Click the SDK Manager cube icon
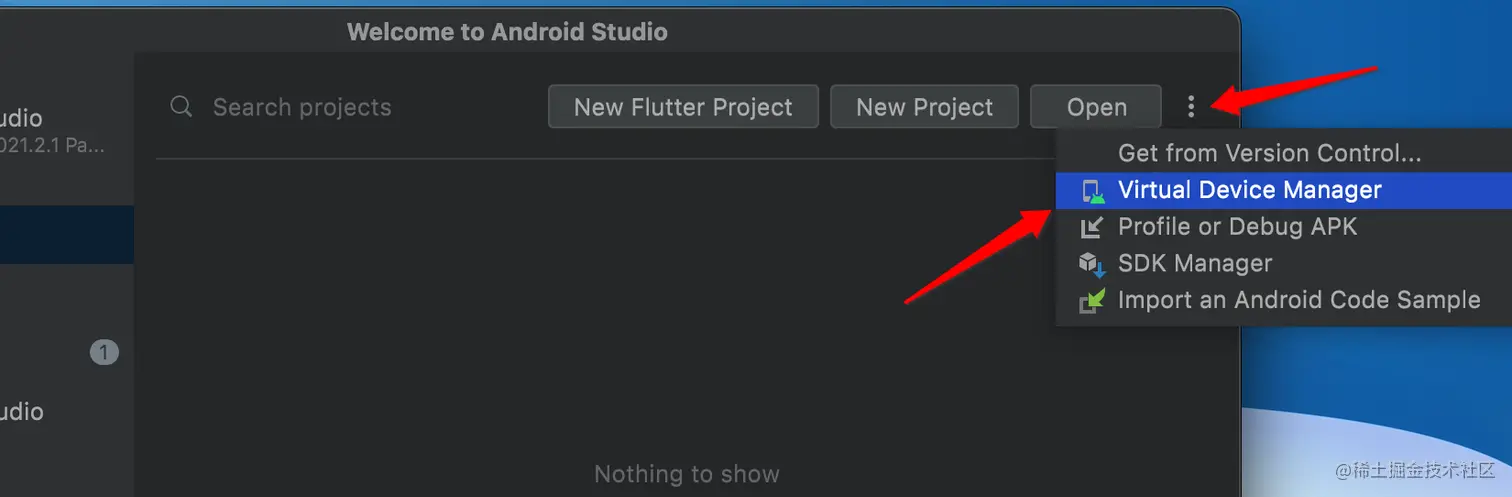This screenshot has width=1512, height=497. coord(1091,264)
